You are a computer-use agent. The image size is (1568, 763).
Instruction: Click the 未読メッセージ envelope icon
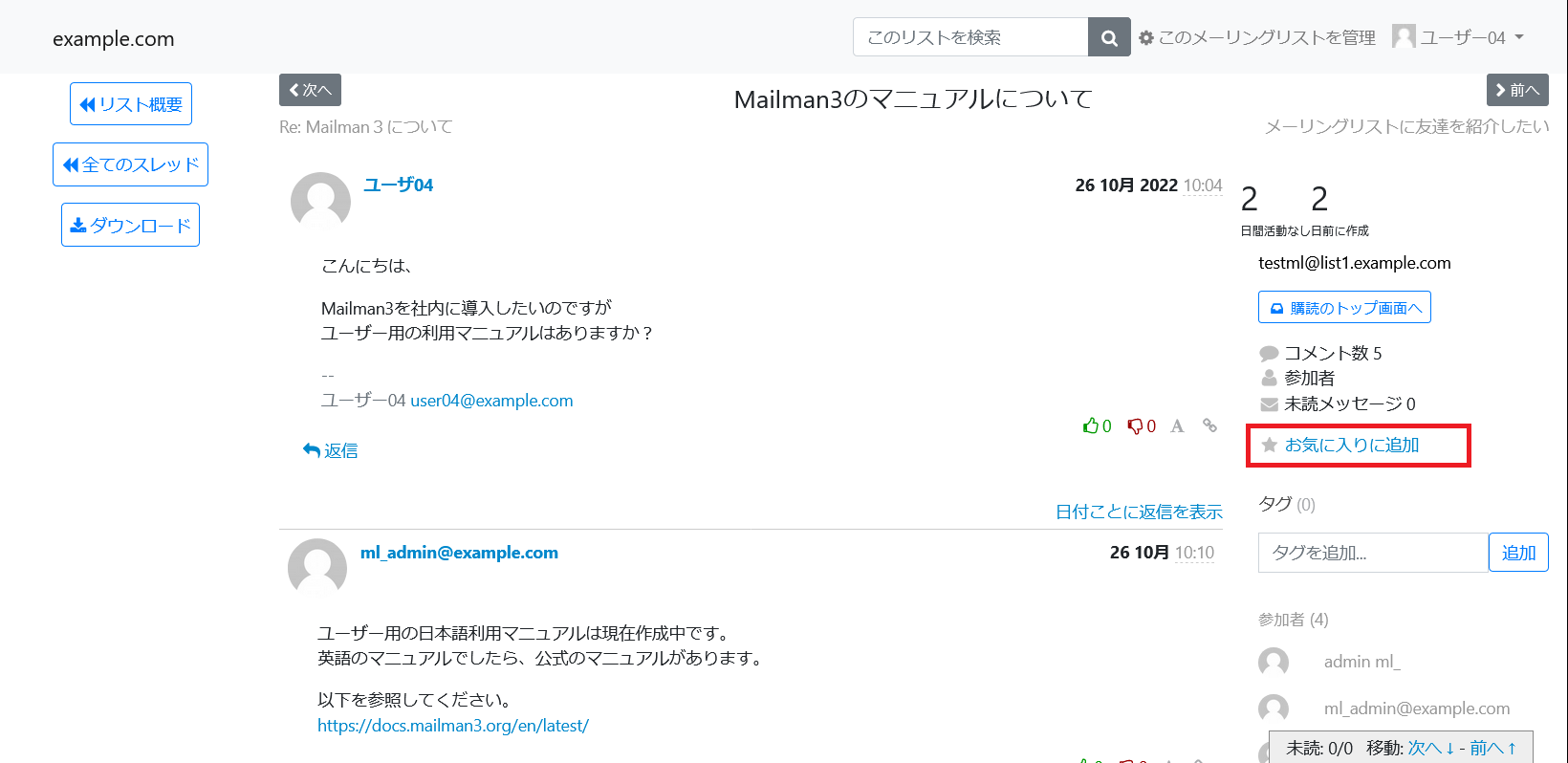click(1269, 404)
